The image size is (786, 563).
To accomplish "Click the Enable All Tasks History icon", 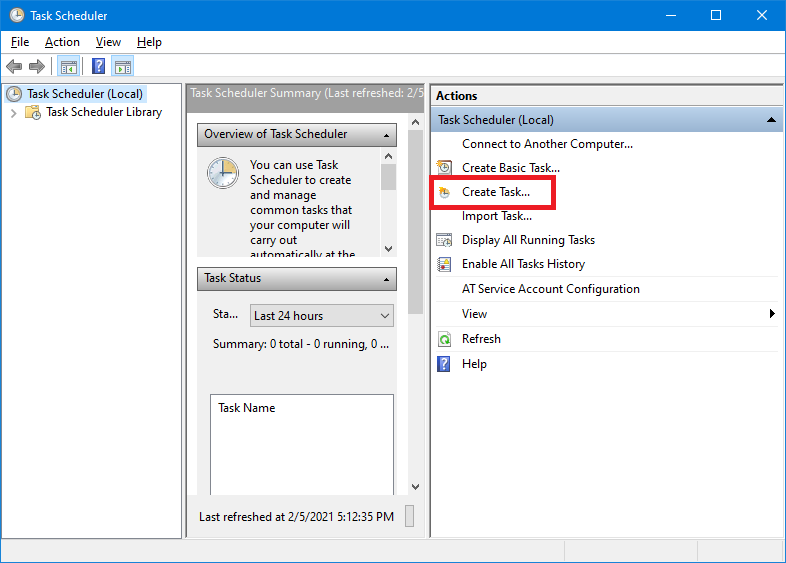I will 444,264.
